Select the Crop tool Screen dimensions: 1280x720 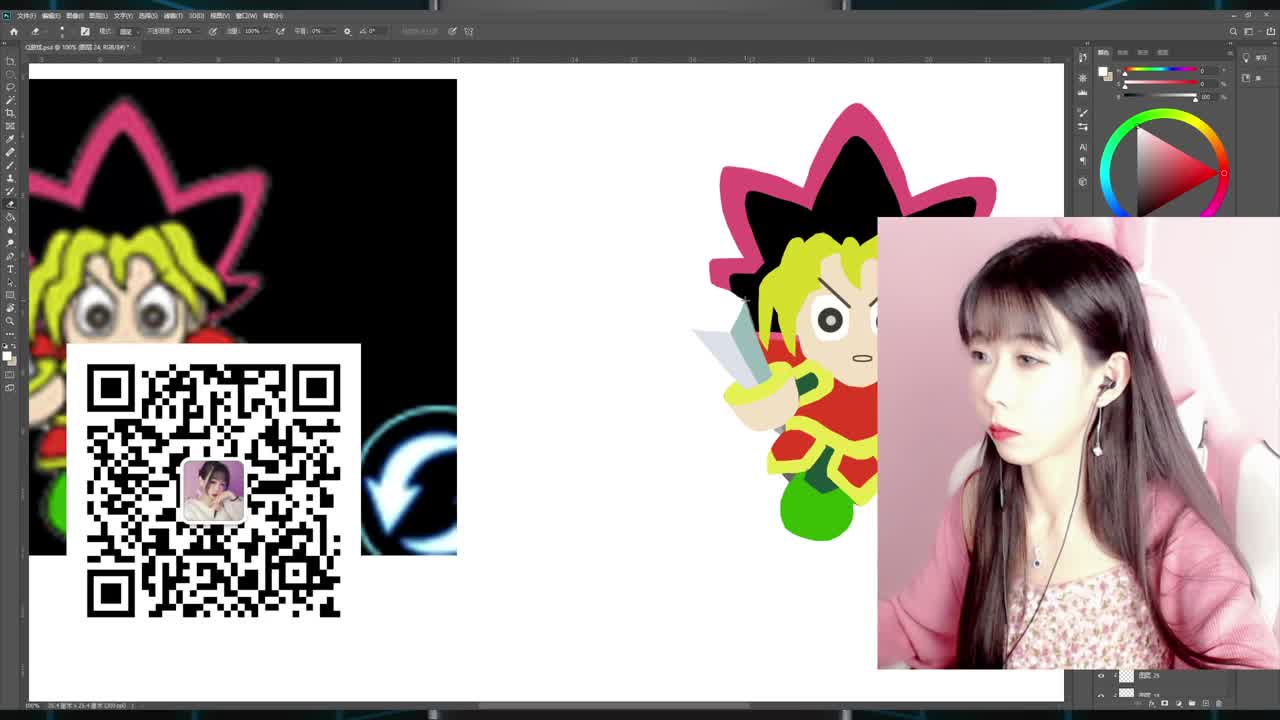coord(10,112)
